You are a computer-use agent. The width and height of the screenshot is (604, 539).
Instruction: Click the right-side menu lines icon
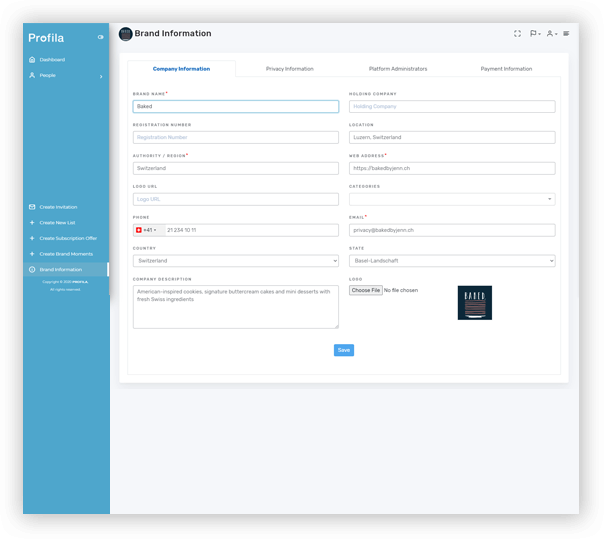566,33
